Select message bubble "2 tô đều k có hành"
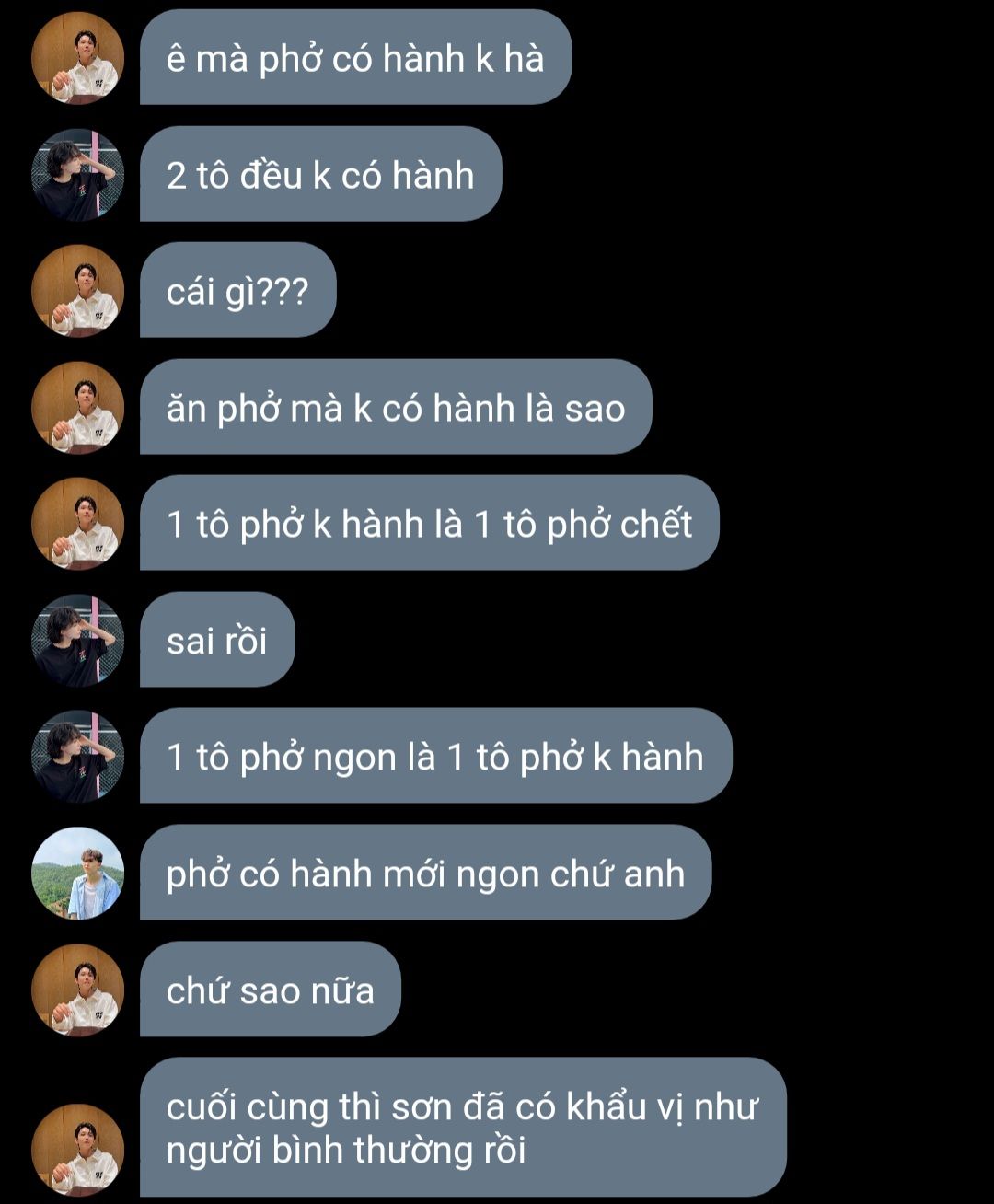This screenshot has width=994, height=1204. click(320, 174)
